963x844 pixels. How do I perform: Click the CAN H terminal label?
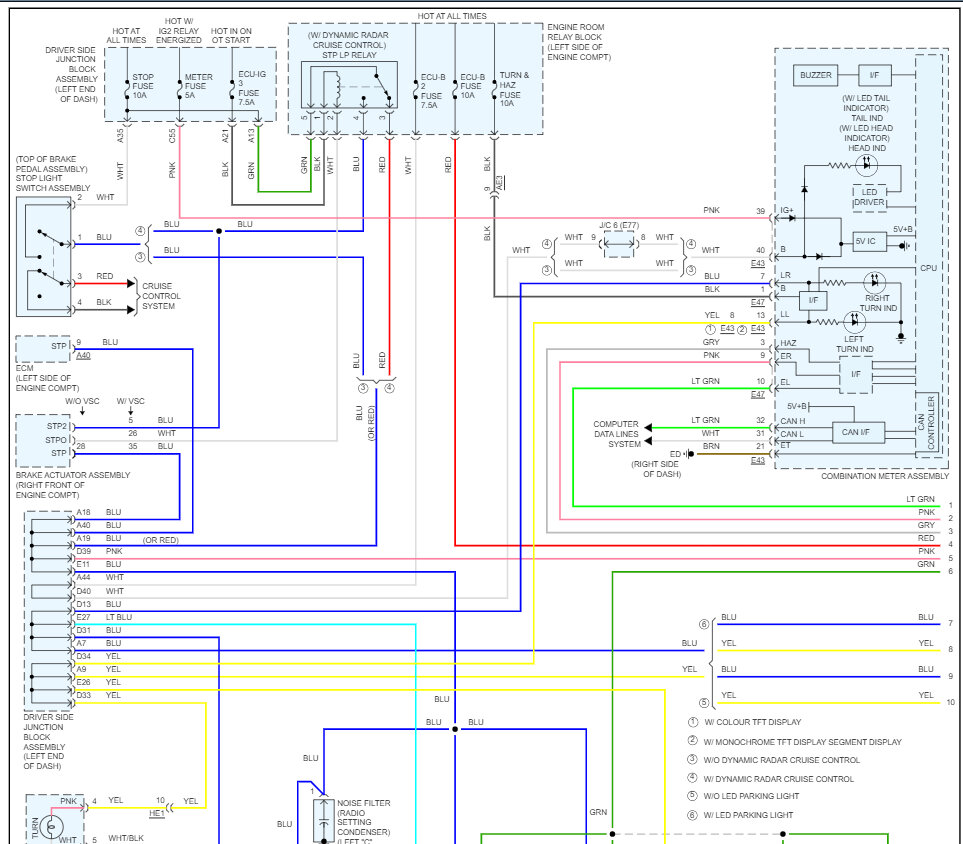[x=792, y=421]
